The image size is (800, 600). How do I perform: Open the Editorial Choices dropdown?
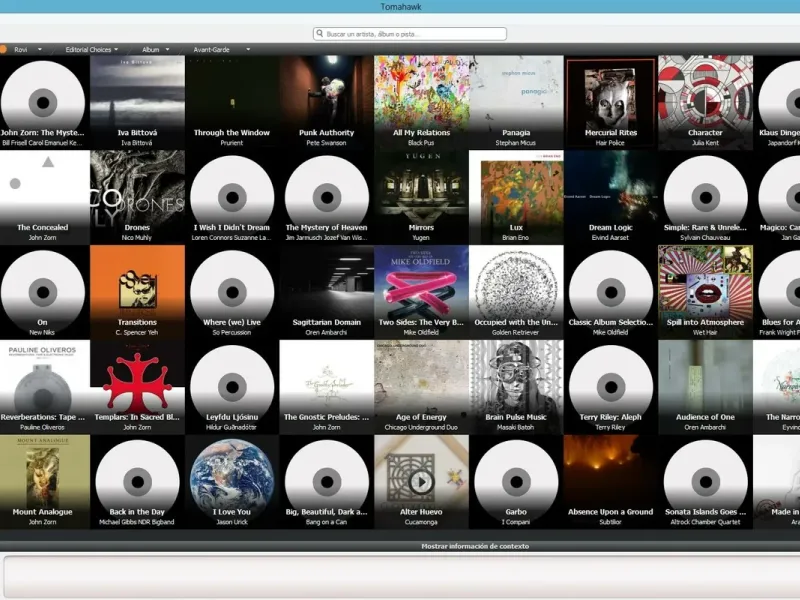(91, 49)
